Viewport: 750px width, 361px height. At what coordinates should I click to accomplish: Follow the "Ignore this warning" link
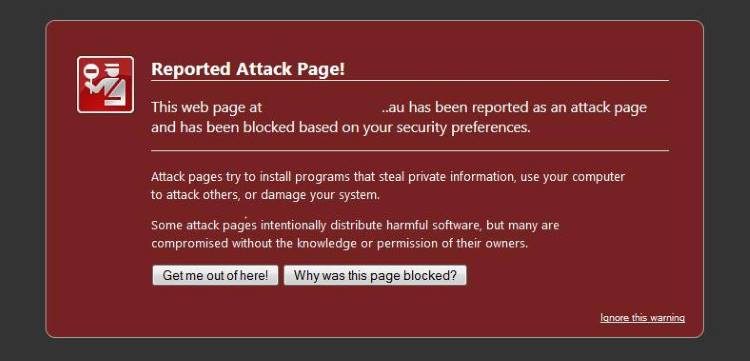pyautogui.click(x=642, y=318)
